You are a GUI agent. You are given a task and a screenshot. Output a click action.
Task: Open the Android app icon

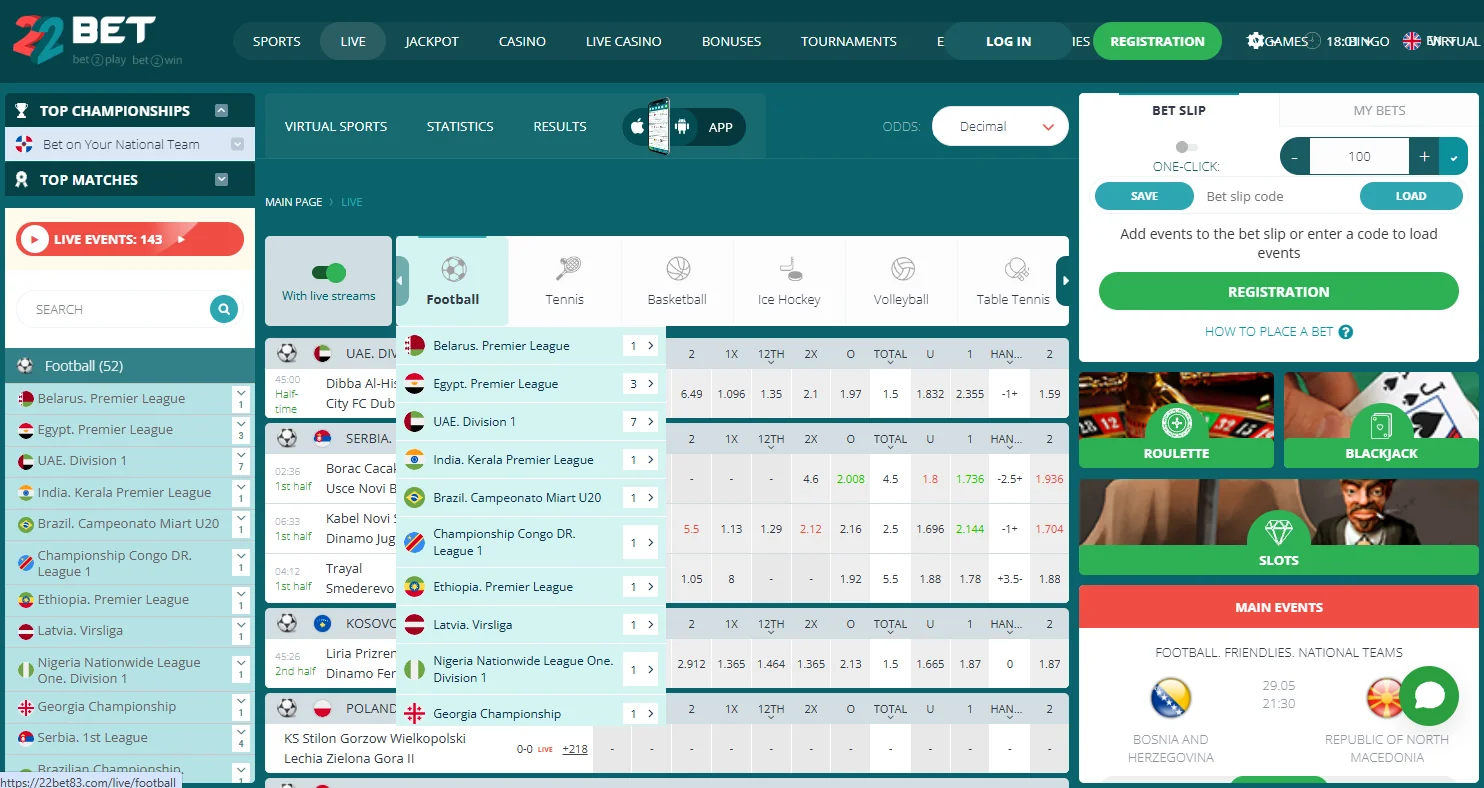pos(683,127)
